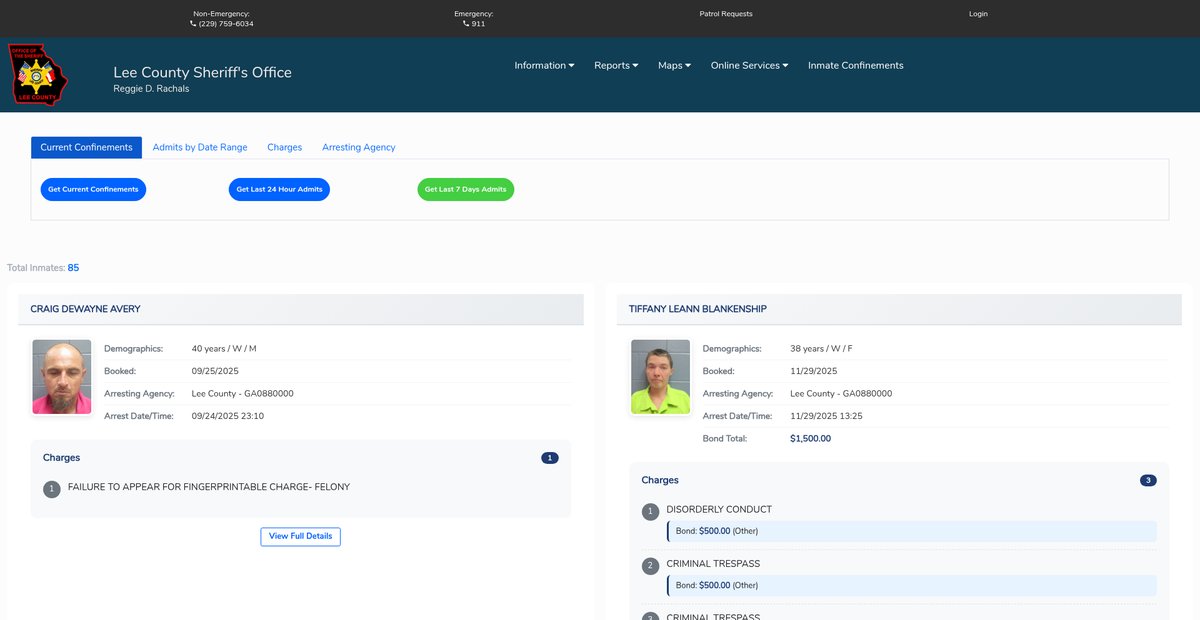The width and height of the screenshot is (1200, 620).
Task: Click Tiffany Leann Blankenship's mugshot thumbnail
Action: pos(660,377)
